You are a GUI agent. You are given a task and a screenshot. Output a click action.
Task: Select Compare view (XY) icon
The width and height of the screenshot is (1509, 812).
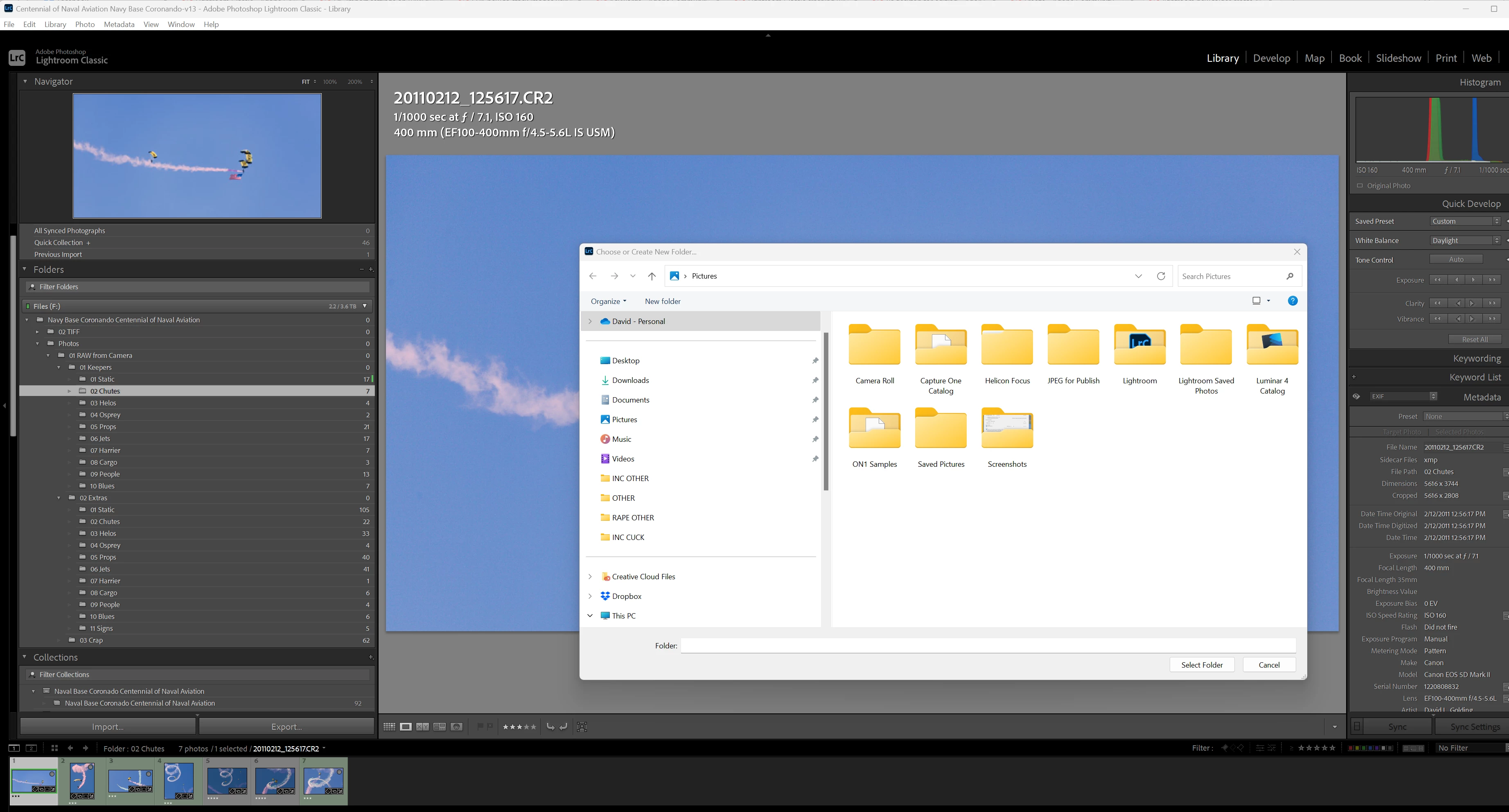click(x=422, y=727)
